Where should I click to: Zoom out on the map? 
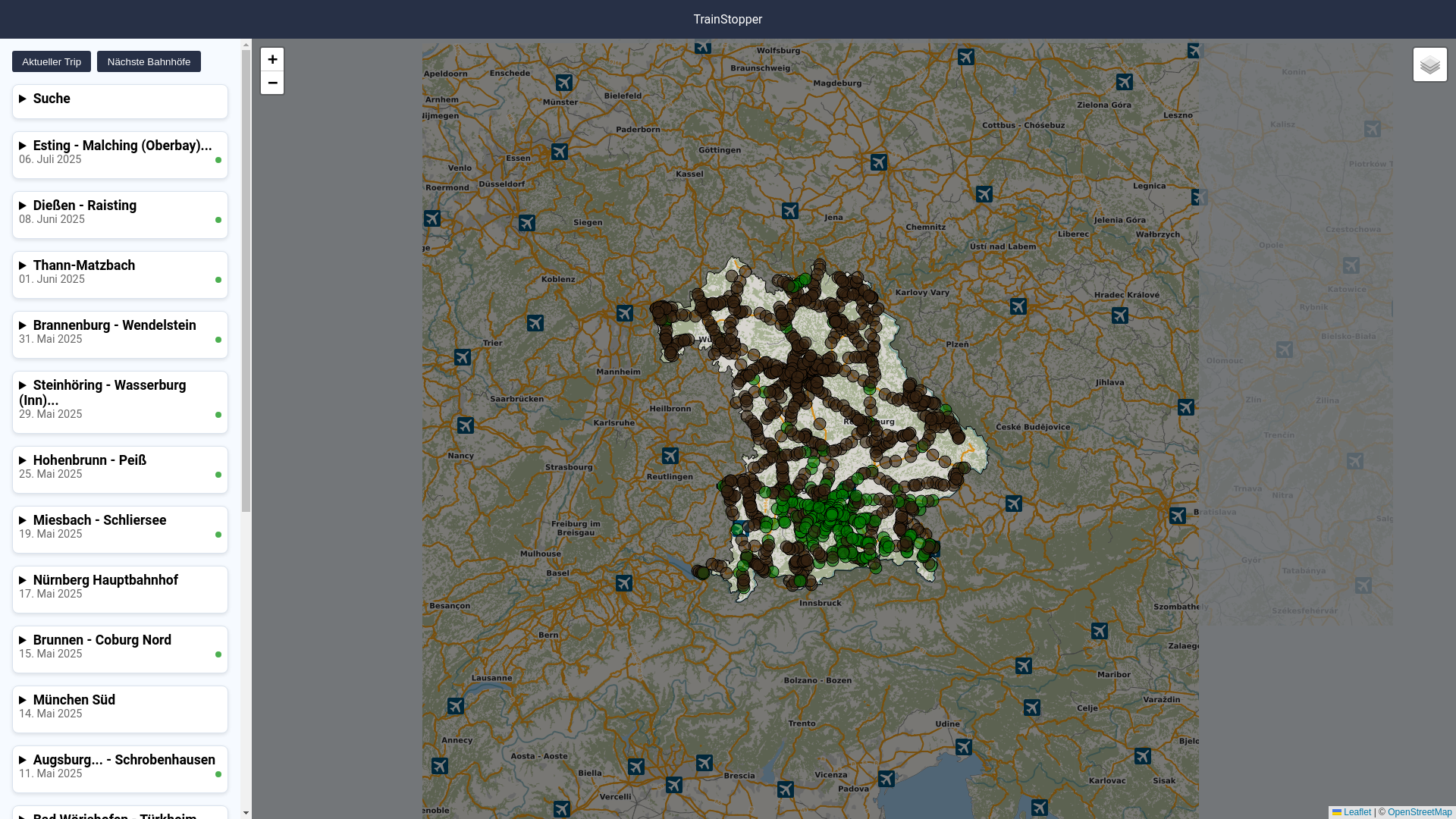272,83
